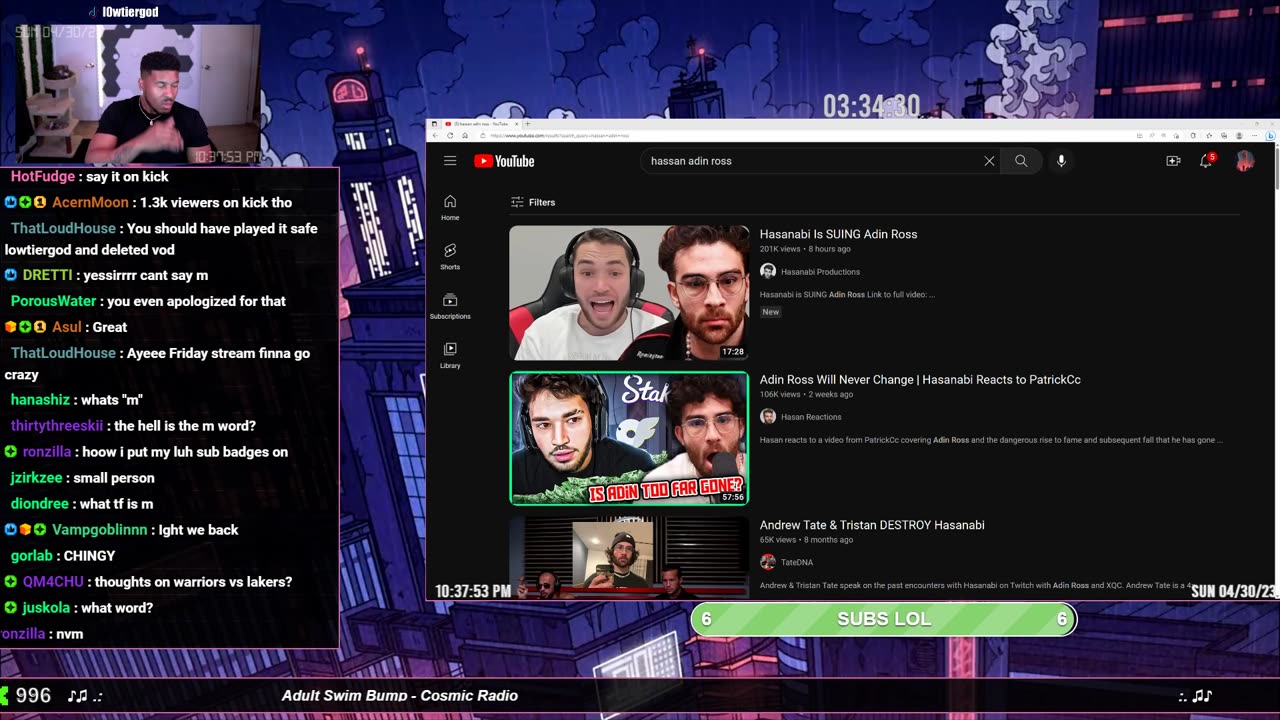Click Asul username in chat

pos(66,327)
